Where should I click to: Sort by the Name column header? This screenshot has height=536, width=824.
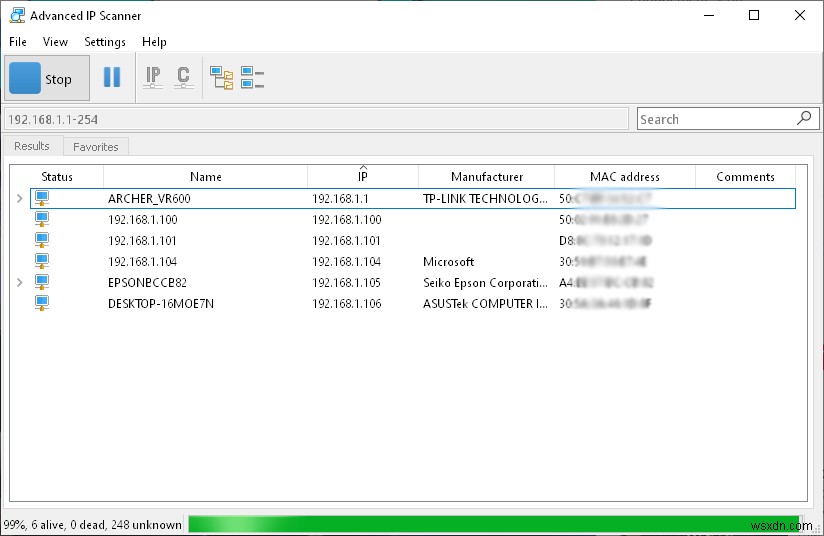pyautogui.click(x=205, y=177)
